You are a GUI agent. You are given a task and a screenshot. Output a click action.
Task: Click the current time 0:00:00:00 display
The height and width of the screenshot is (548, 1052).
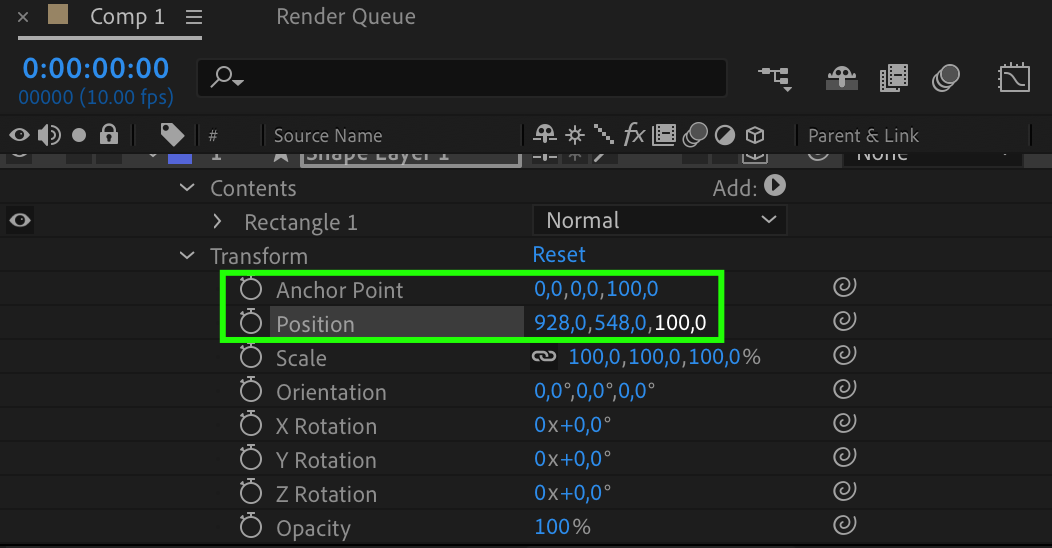pos(96,68)
